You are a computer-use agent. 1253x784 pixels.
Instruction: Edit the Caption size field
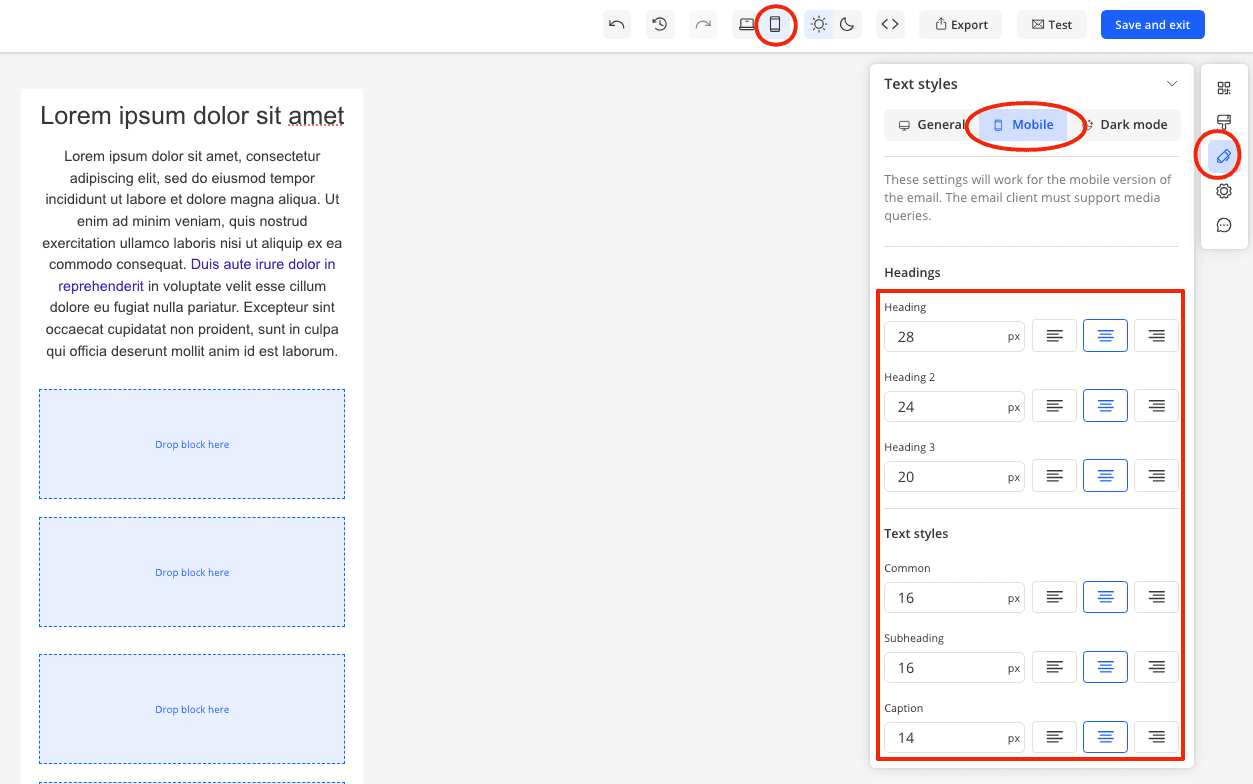pos(954,737)
